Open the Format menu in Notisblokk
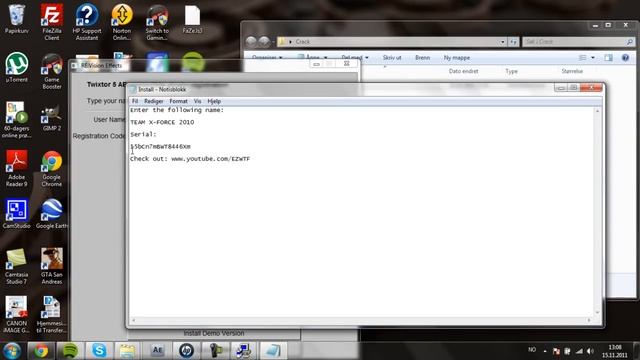This screenshot has height=360, width=640. pos(178,101)
